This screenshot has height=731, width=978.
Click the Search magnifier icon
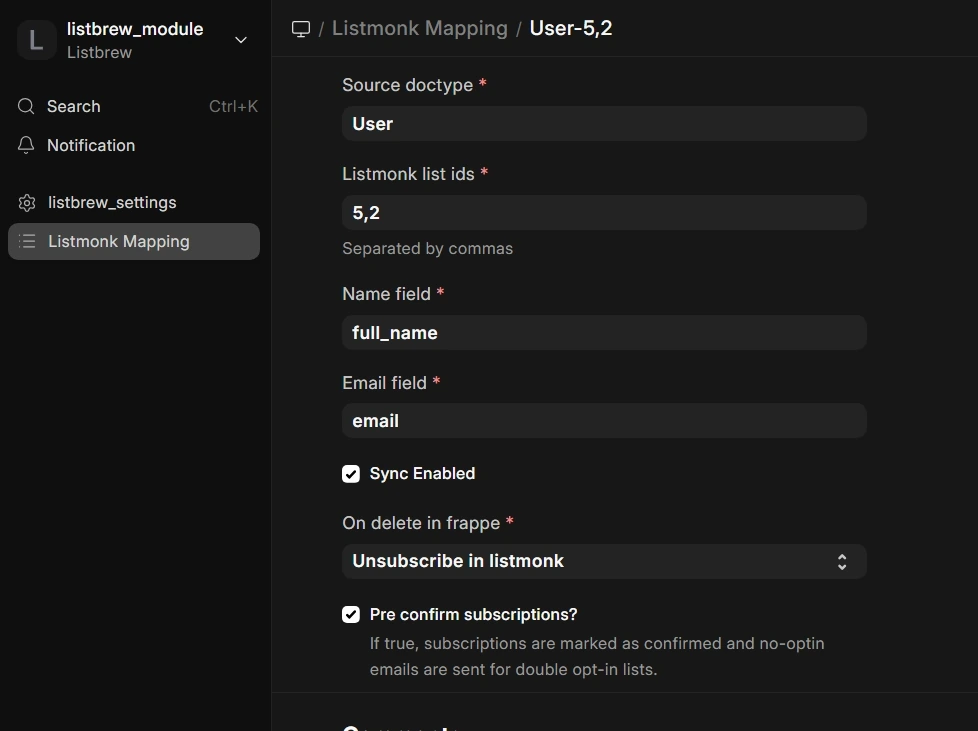point(26,107)
